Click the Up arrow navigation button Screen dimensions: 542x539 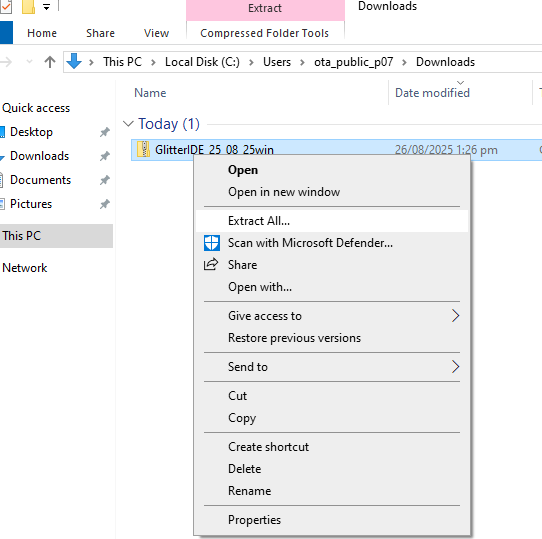(50, 62)
